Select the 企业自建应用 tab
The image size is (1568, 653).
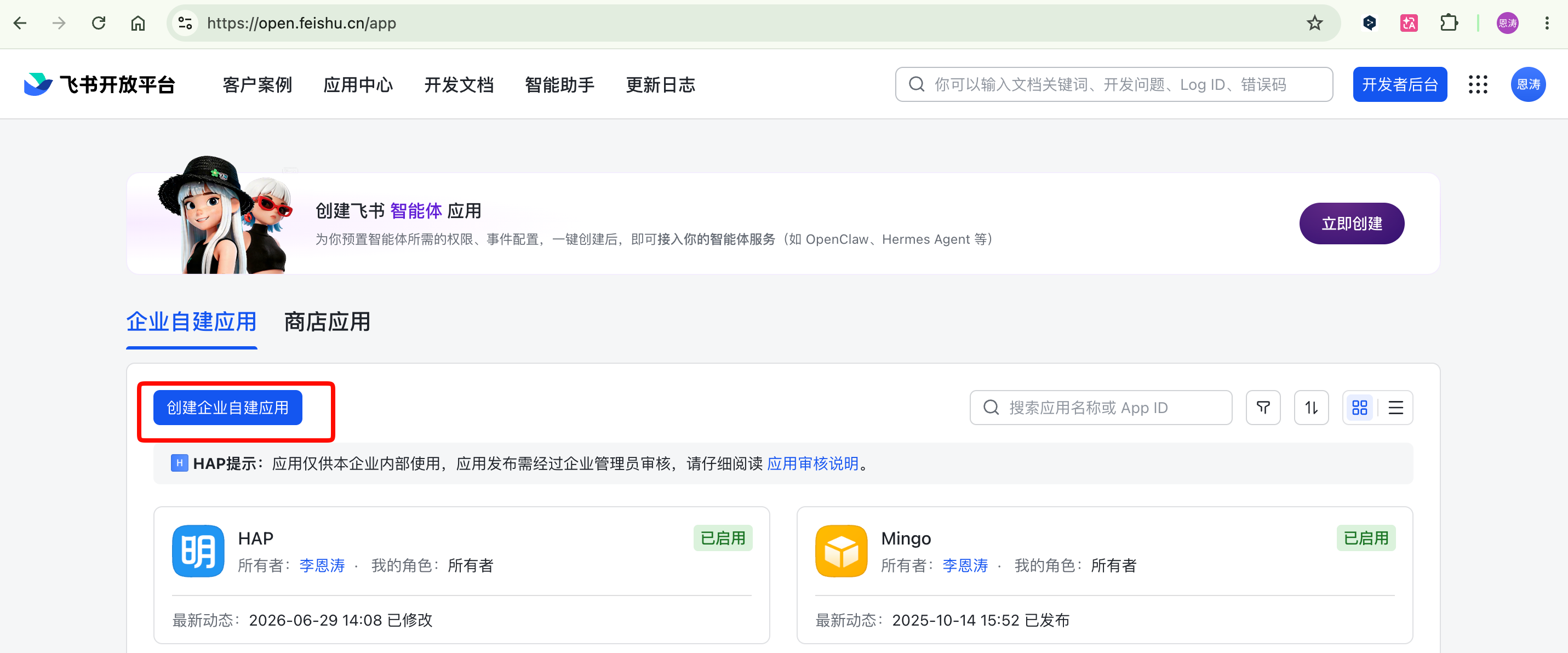click(192, 322)
